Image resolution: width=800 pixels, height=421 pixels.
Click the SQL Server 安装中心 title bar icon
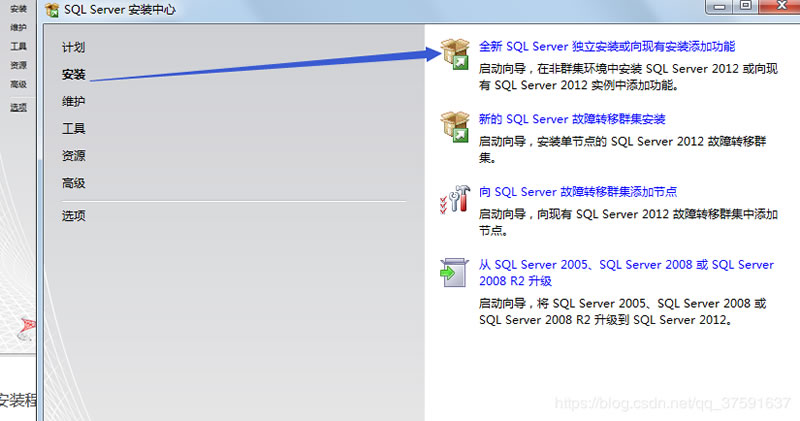51,10
